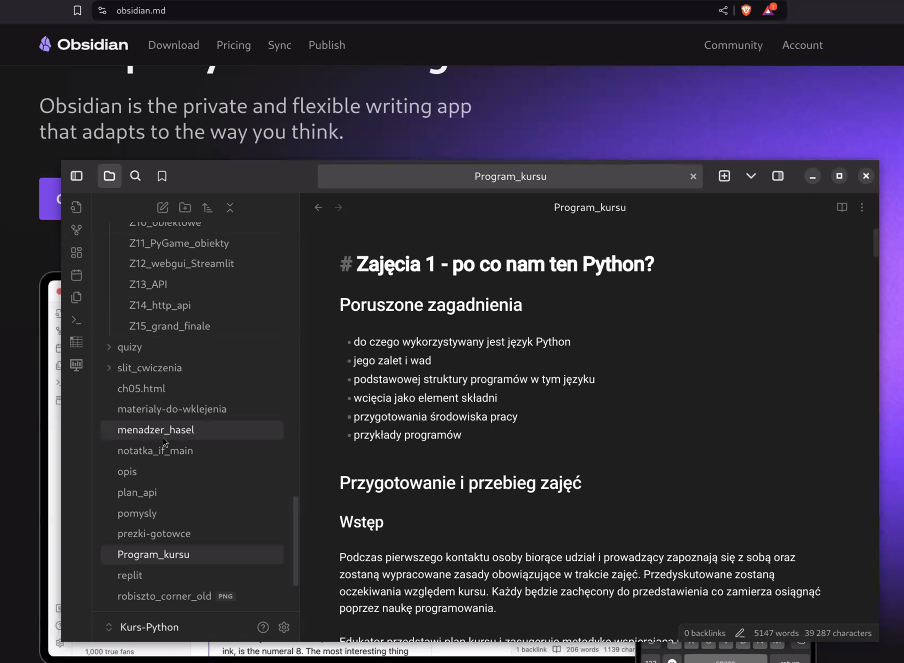Open today's daily note calendar icon
The image size is (904, 663).
point(76,275)
